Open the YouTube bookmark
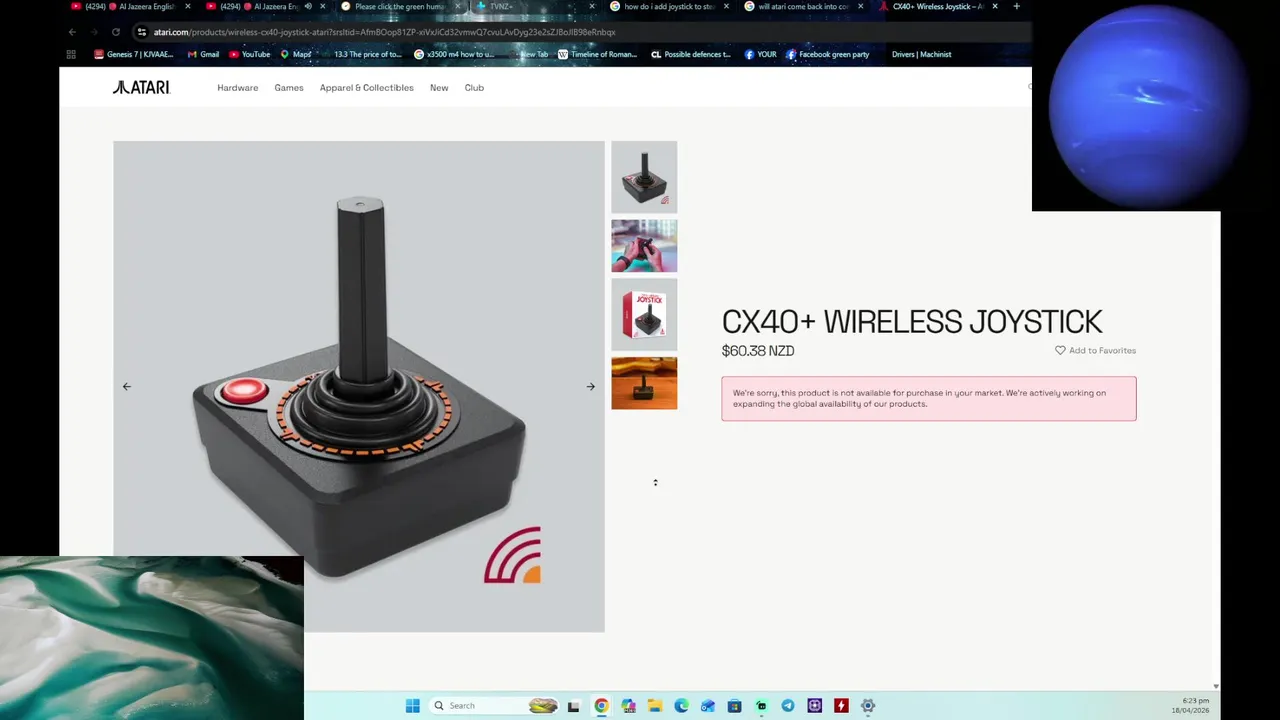1280x720 pixels. [250, 55]
